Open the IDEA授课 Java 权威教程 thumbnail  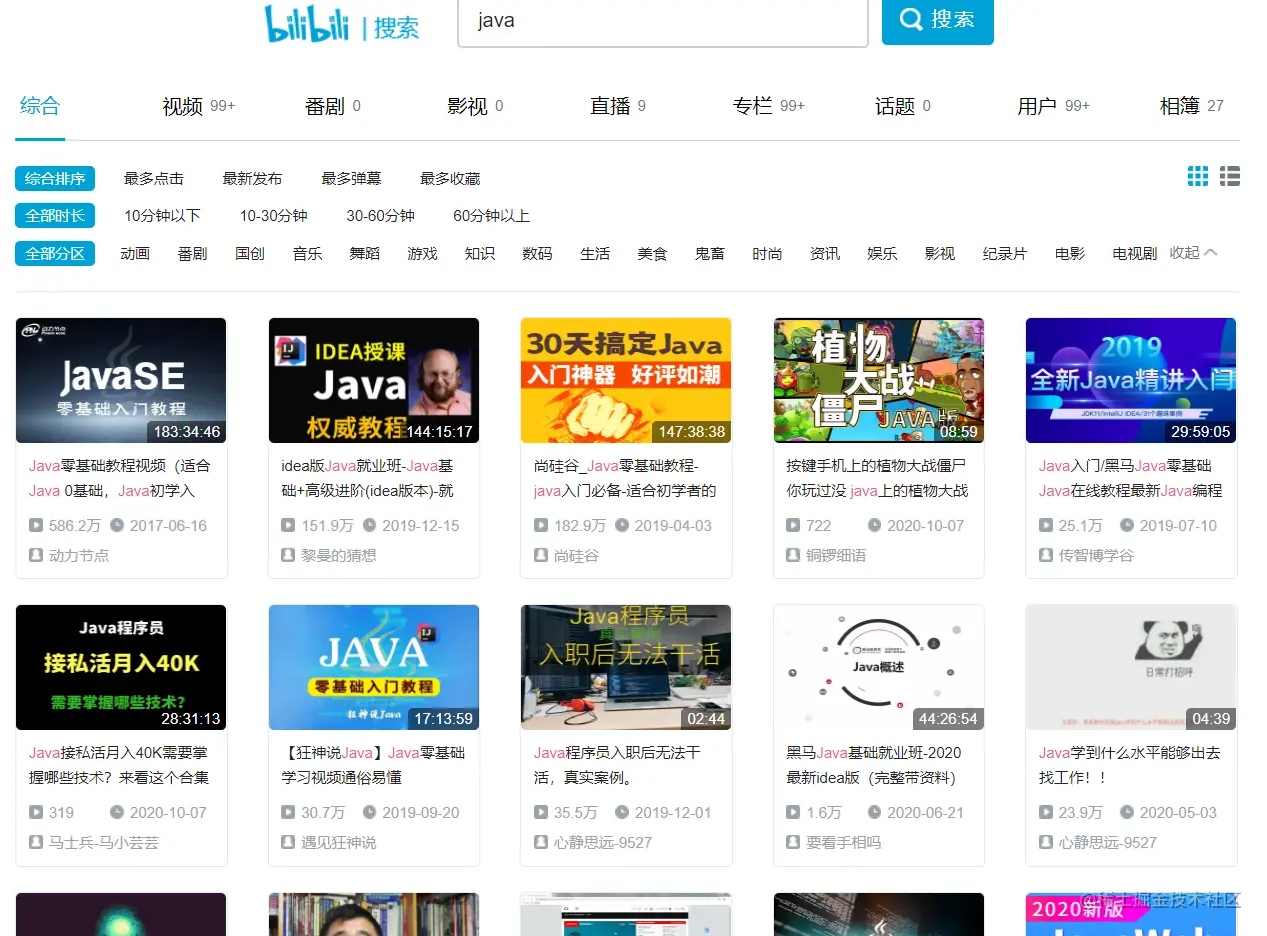coord(374,381)
